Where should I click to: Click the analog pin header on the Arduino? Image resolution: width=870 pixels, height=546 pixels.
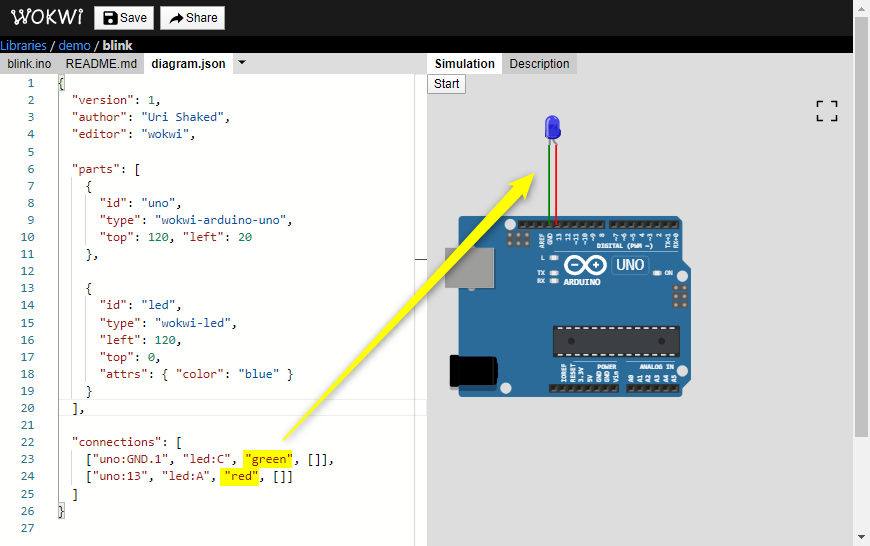[x=652, y=388]
